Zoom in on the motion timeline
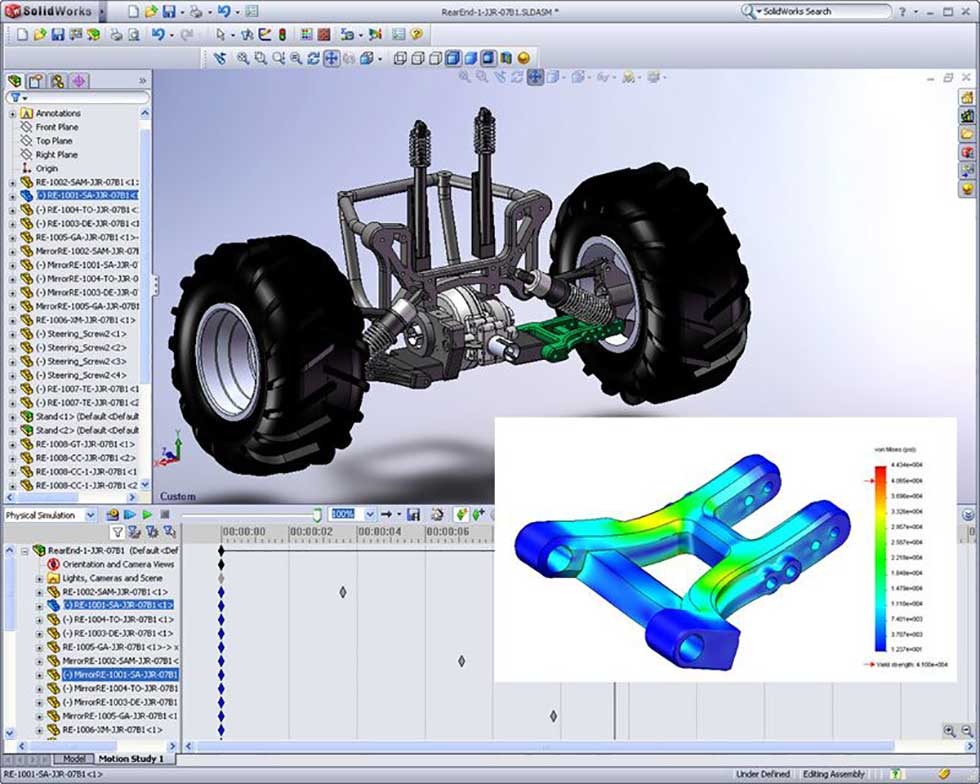980x784 pixels. point(949,731)
